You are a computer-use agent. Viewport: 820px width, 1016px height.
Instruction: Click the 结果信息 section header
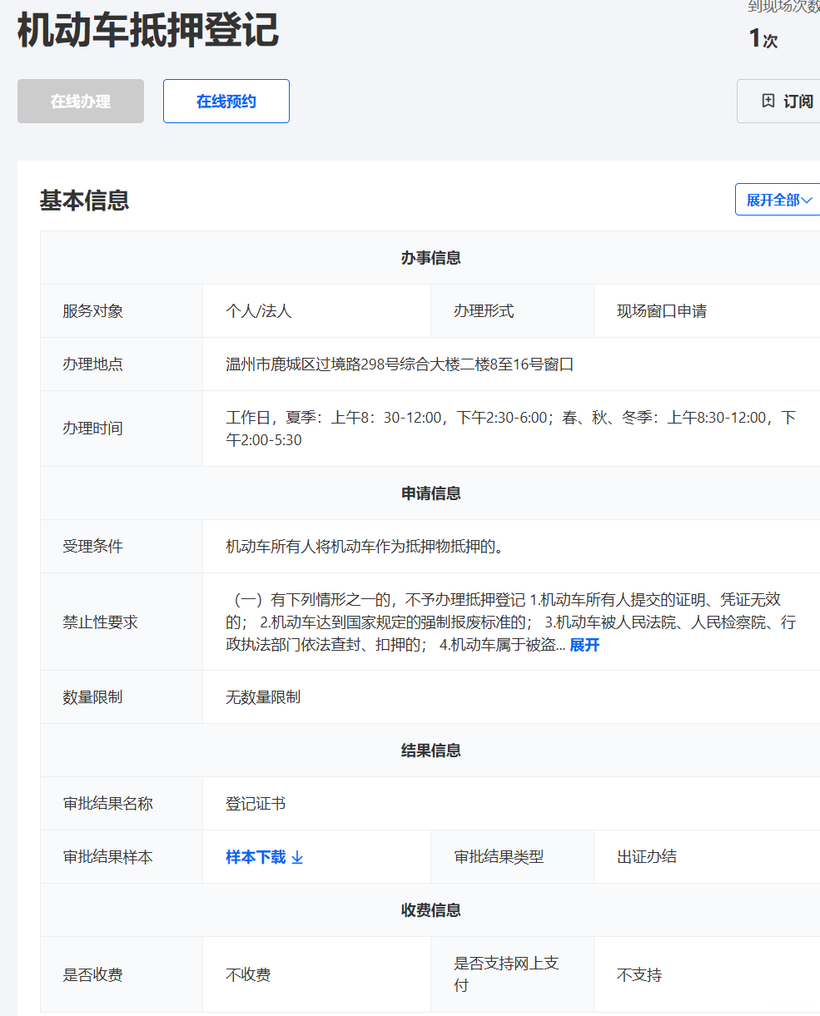430,750
